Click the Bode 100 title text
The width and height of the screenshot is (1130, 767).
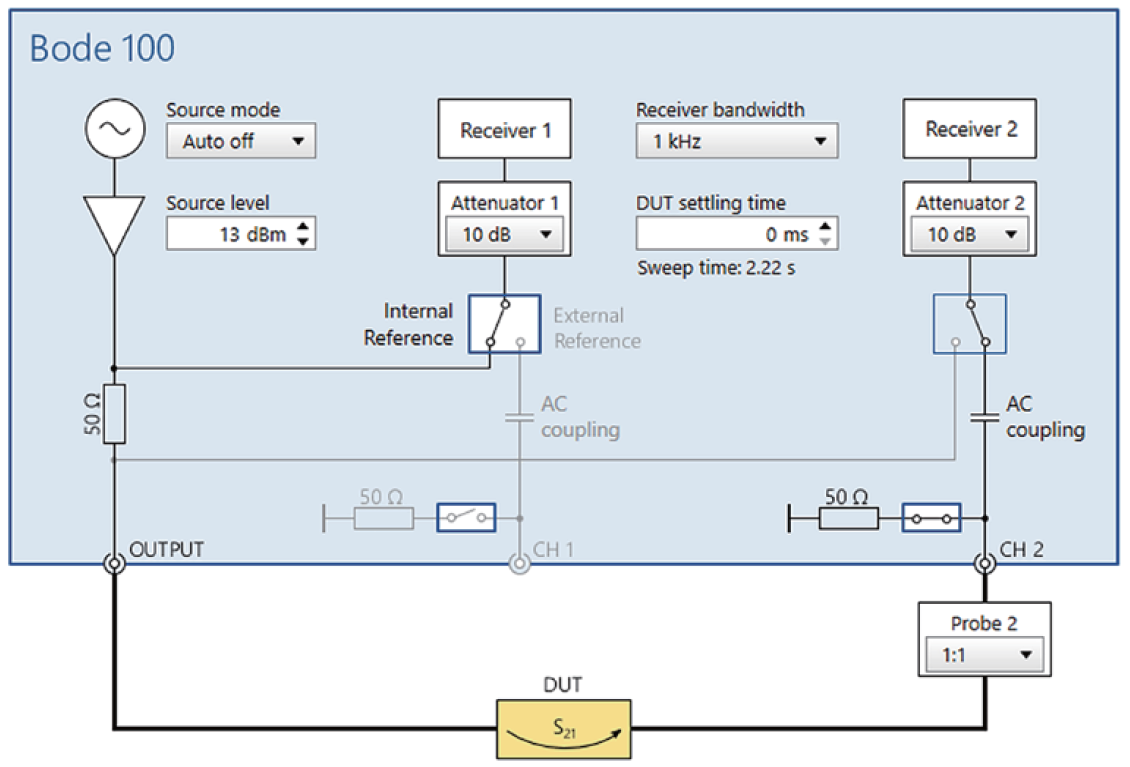tap(102, 48)
